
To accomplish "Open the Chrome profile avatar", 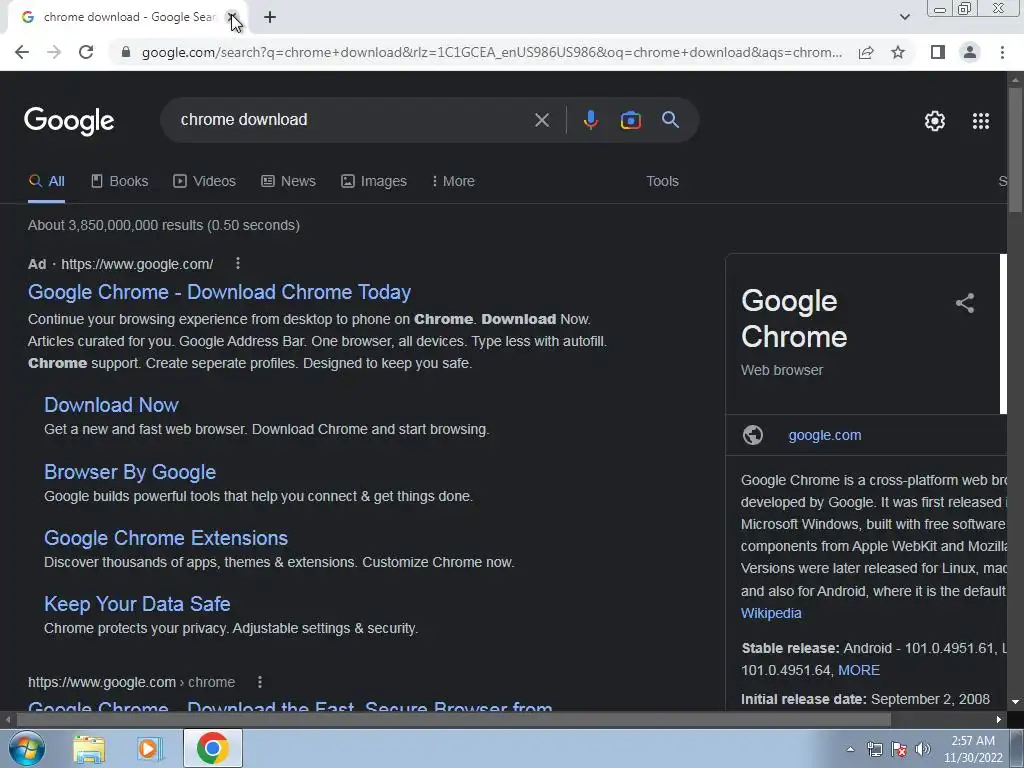I will 970,52.
